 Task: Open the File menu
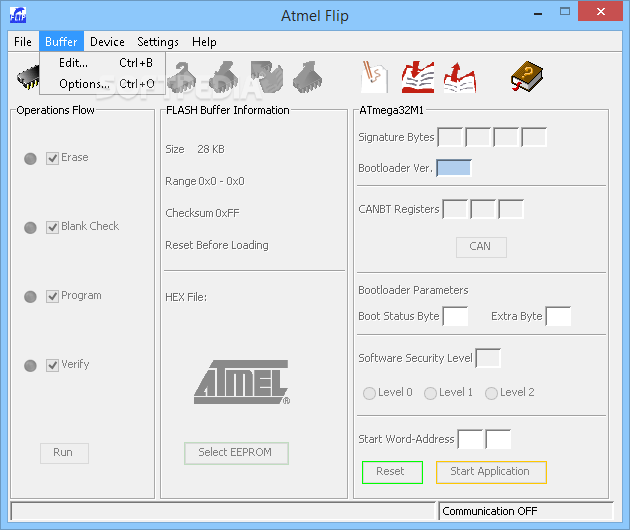tap(23, 41)
